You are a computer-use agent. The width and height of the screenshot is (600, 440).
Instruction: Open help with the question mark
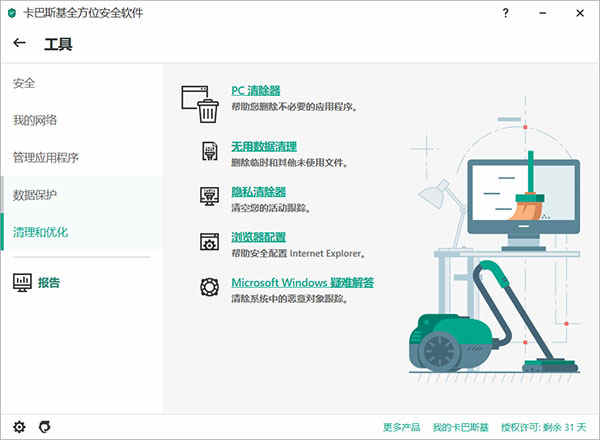tap(505, 13)
